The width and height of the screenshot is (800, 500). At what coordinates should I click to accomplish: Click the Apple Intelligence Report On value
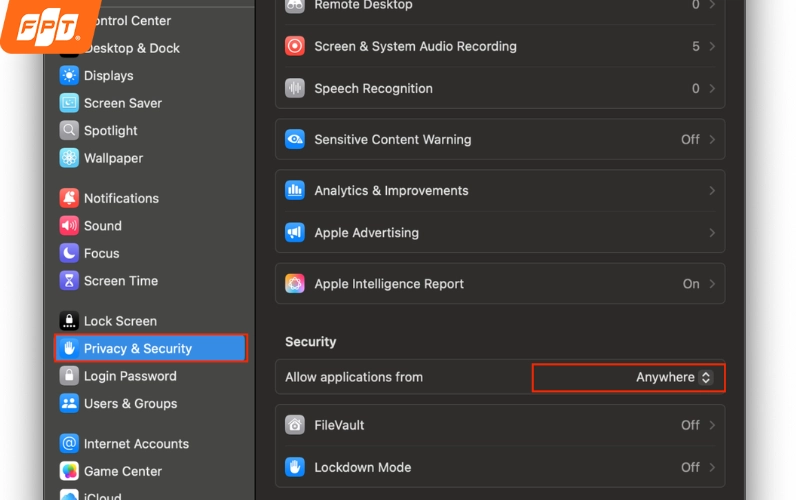(691, 284)
